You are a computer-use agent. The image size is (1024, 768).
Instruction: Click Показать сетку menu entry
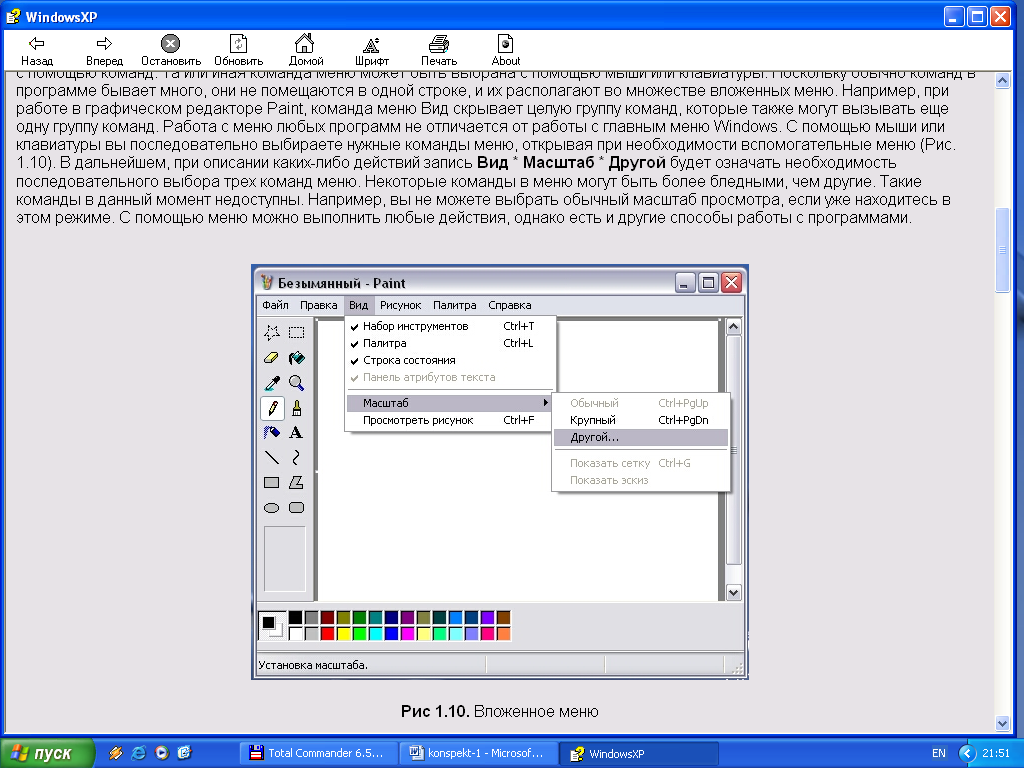coord(640,463)
